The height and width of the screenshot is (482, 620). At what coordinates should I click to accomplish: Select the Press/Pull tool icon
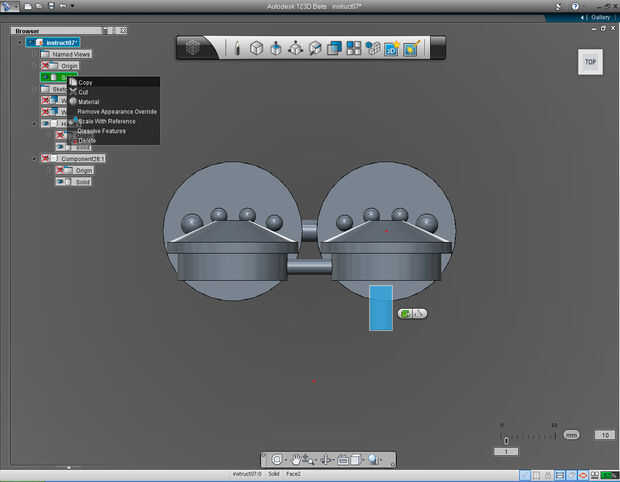click(276, 49)
